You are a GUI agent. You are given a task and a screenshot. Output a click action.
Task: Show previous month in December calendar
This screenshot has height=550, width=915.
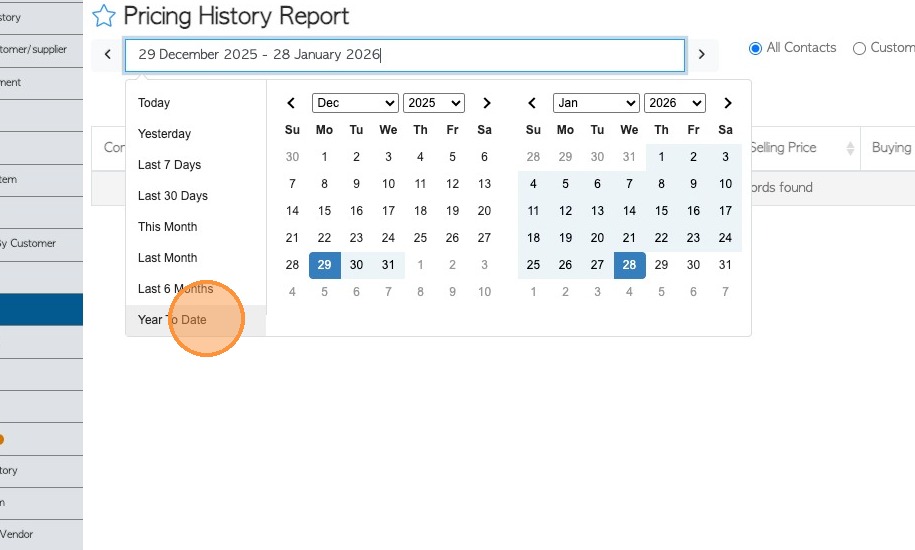click(291, 103)
